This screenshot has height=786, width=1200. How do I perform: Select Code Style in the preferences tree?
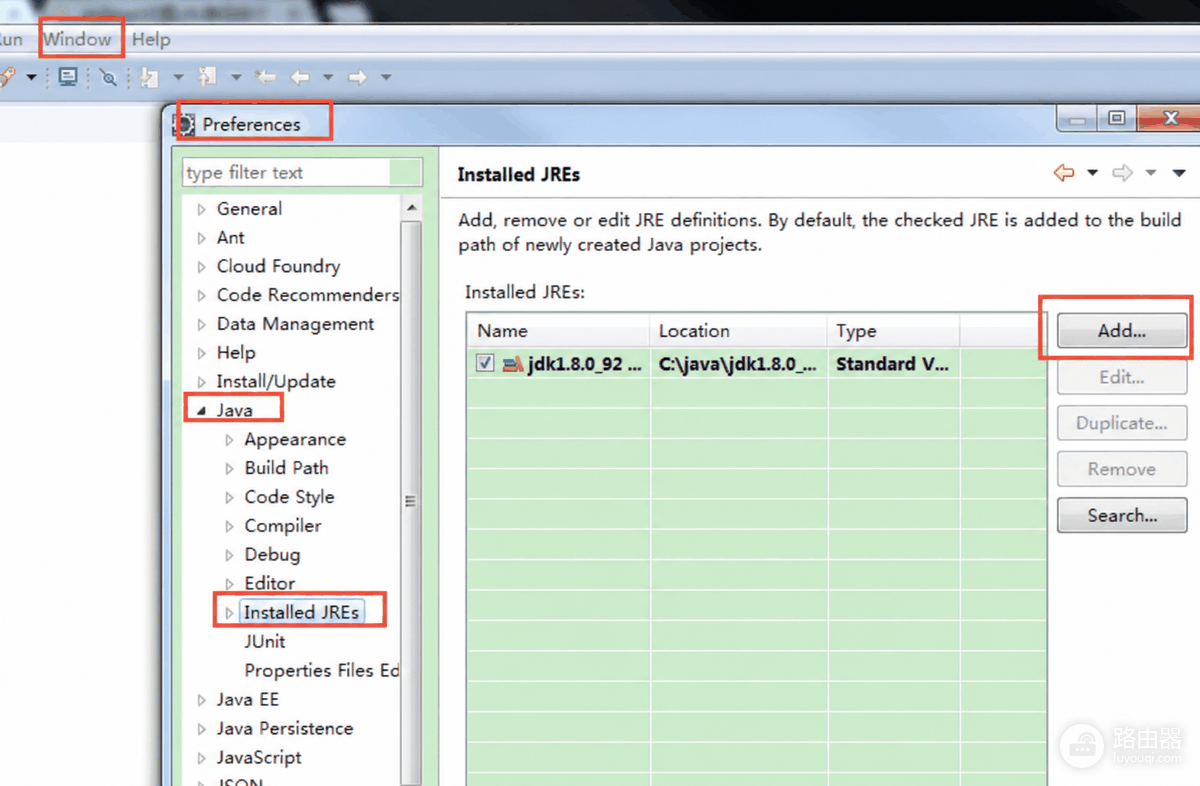tap(289, 497)
